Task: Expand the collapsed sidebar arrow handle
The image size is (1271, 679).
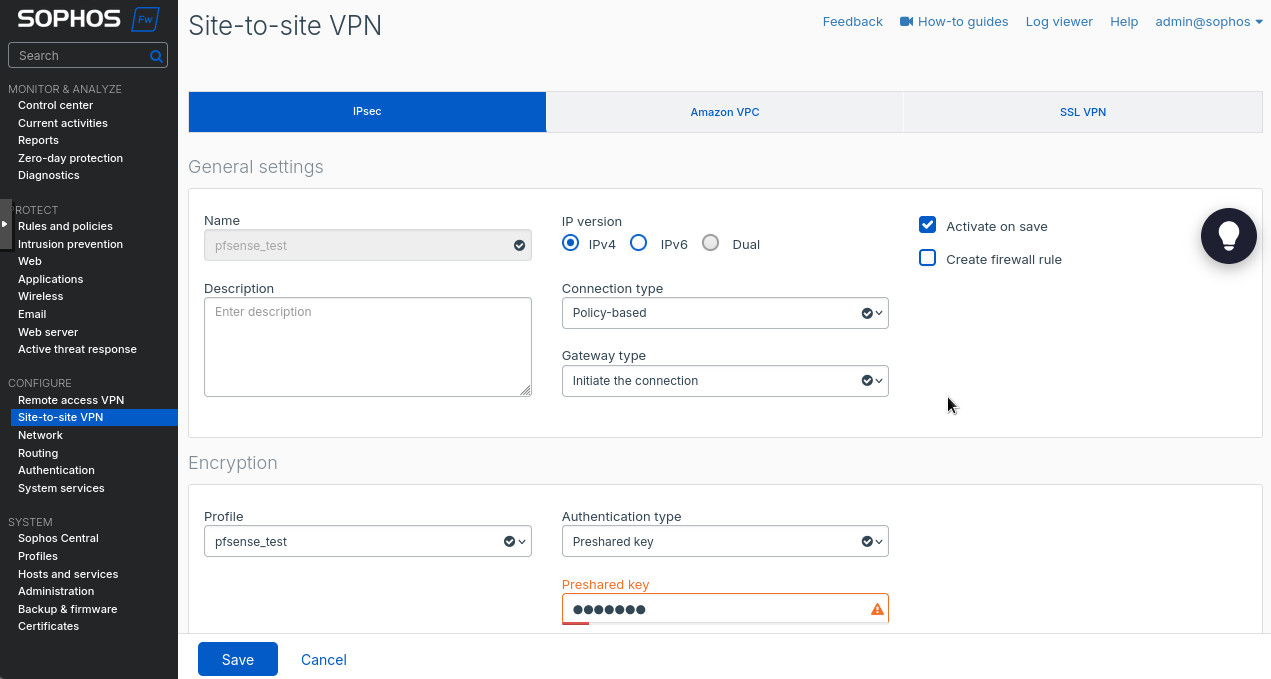Action: point(5,224)
